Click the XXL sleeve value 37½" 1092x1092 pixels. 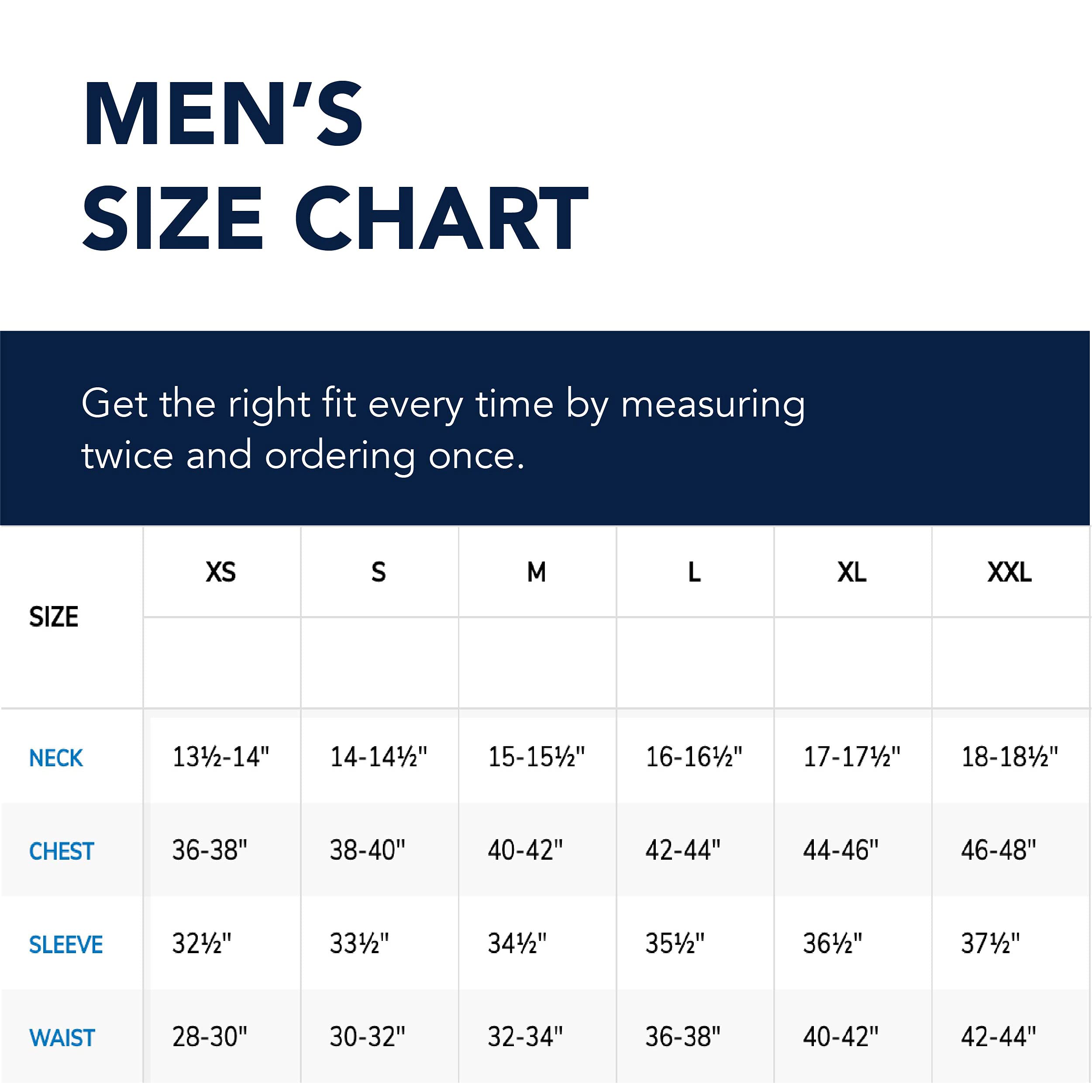pyautogui.click(x=990, y=944)
